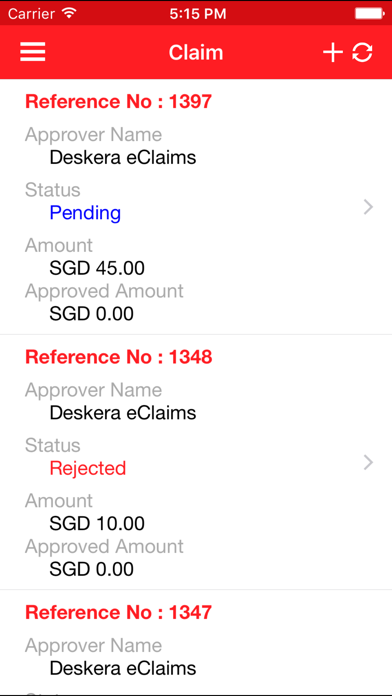This screenshot has width=392, height=696.
Task: Open Reference No : 1347 heading
Action: pyautogui.click(x=119, y=613)
